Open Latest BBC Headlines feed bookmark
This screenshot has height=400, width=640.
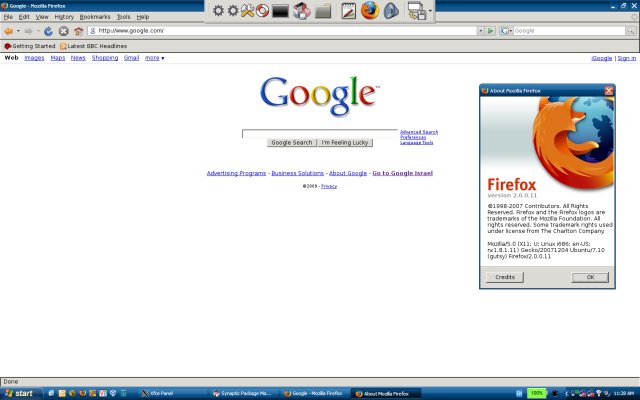(x=93, y=46)
